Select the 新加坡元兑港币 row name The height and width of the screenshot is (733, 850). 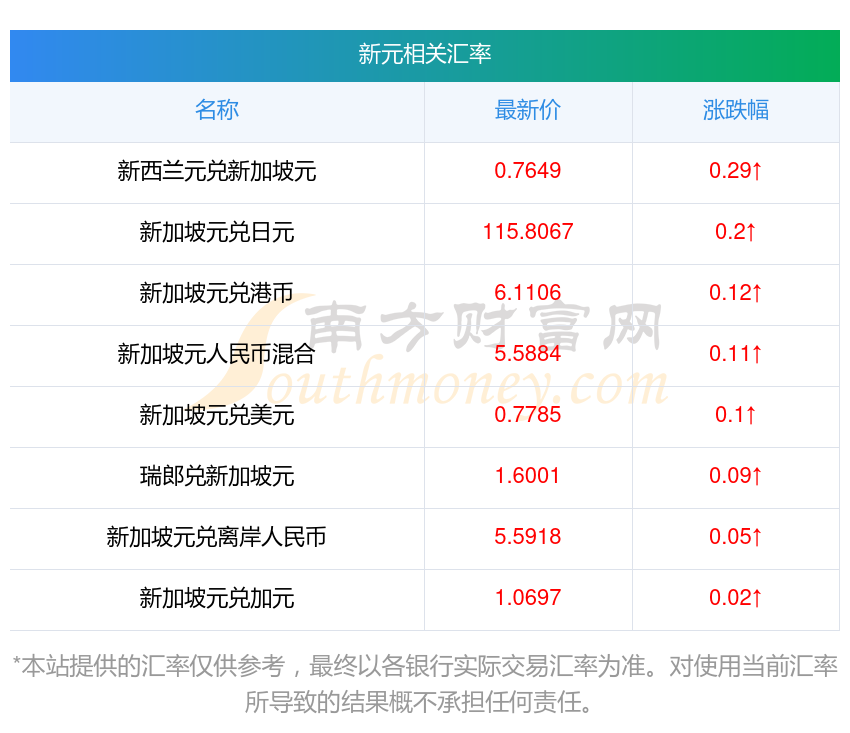coord(217,293)
